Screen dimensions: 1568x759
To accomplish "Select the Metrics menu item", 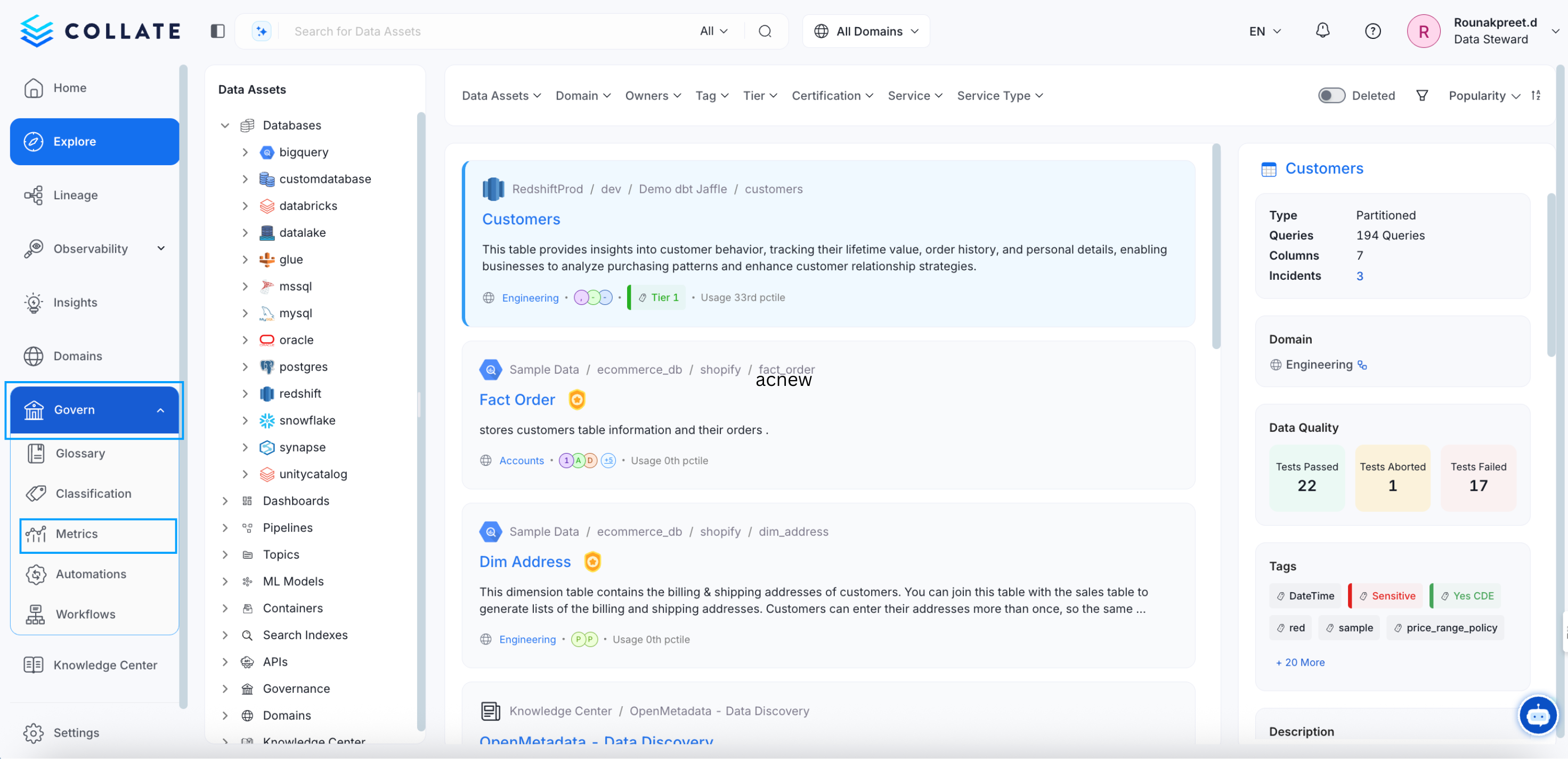I will pyautogui.click(x=77, y=533).
